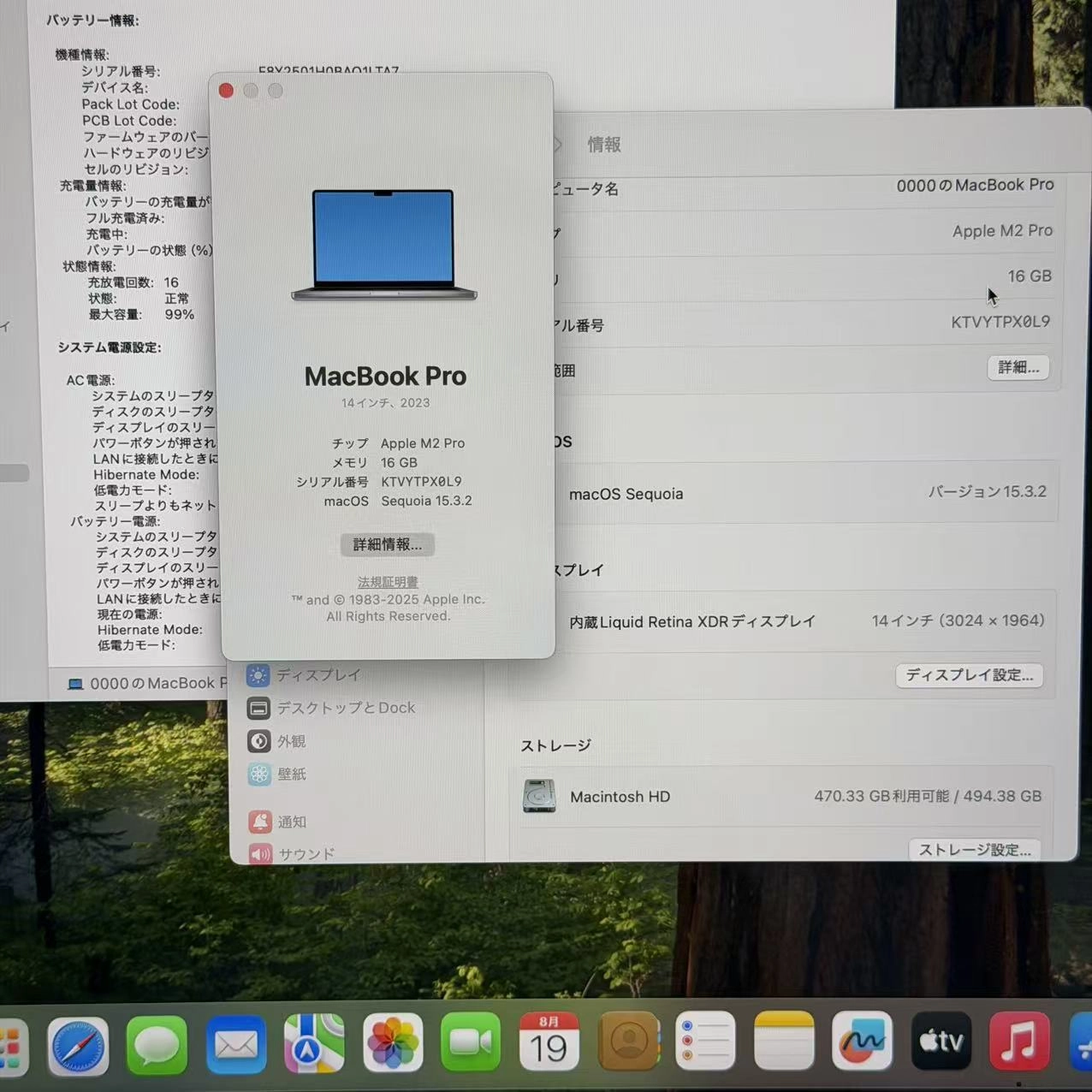Image resolution: width=1092 pixels, height=1092 pixels.
Task: Click Hibernate Mode row under AC電源
Action: [146, 474]
